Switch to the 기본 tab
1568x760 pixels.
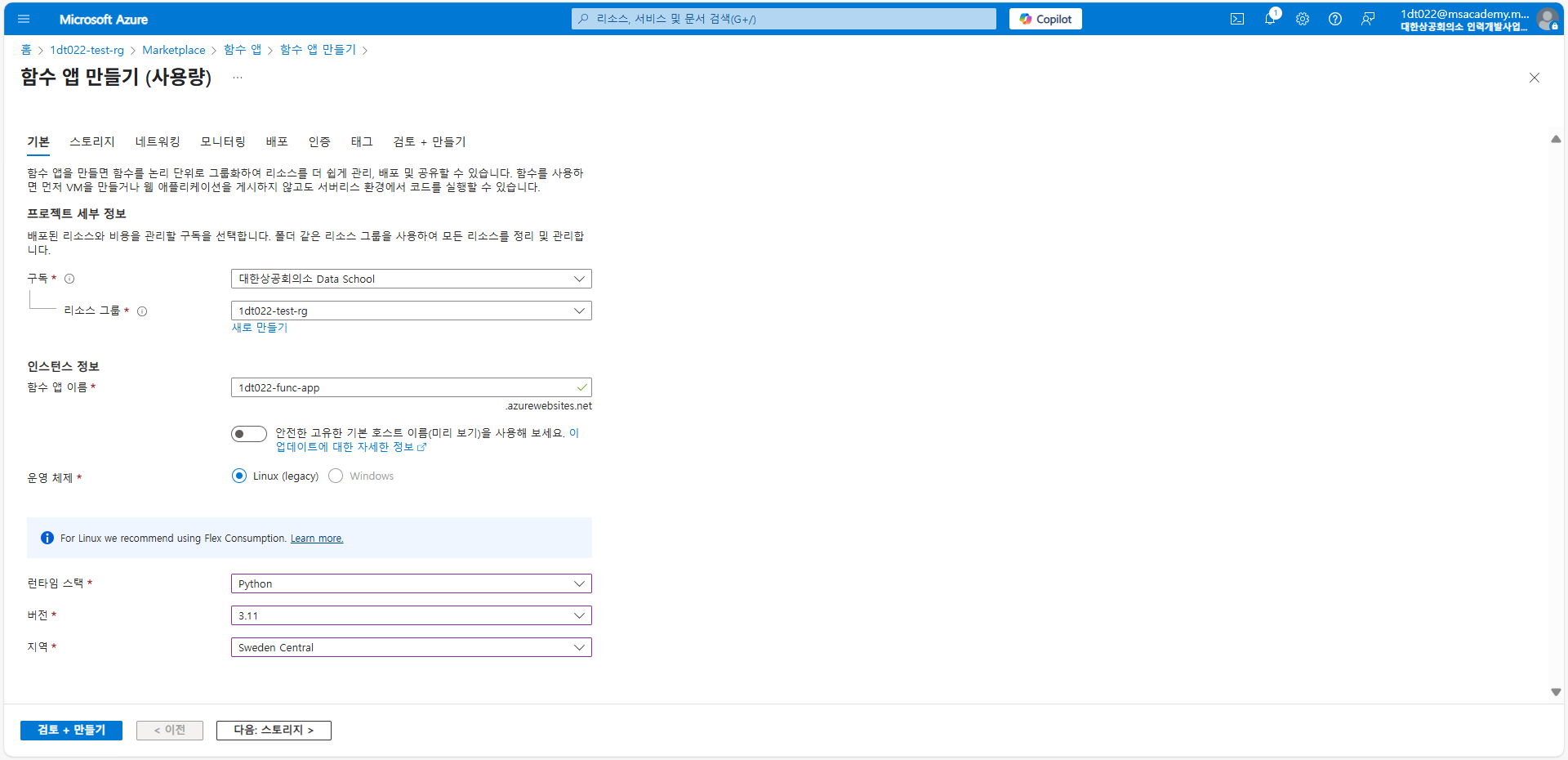pyautogui.click(x=38, y=141)
